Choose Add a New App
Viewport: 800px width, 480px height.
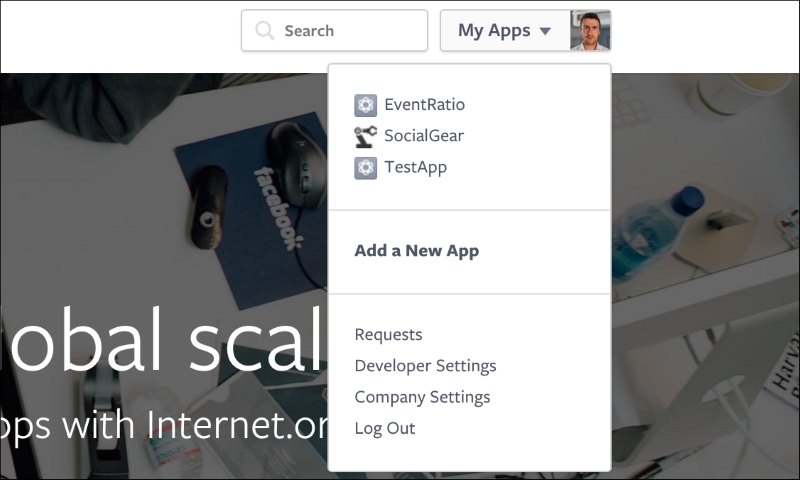click(x=417, y=251)
